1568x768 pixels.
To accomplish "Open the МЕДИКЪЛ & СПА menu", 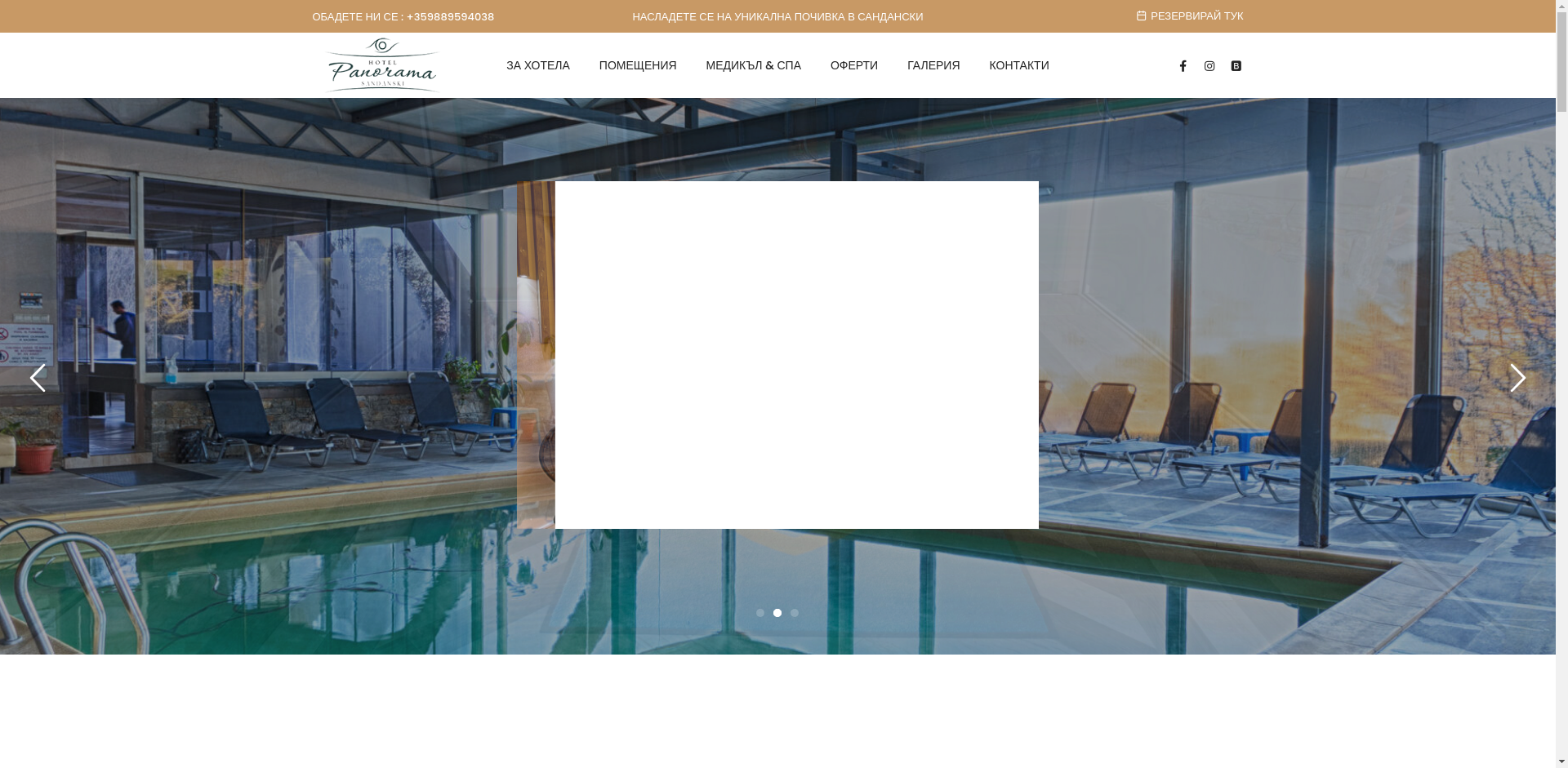I will pos(753,65).
